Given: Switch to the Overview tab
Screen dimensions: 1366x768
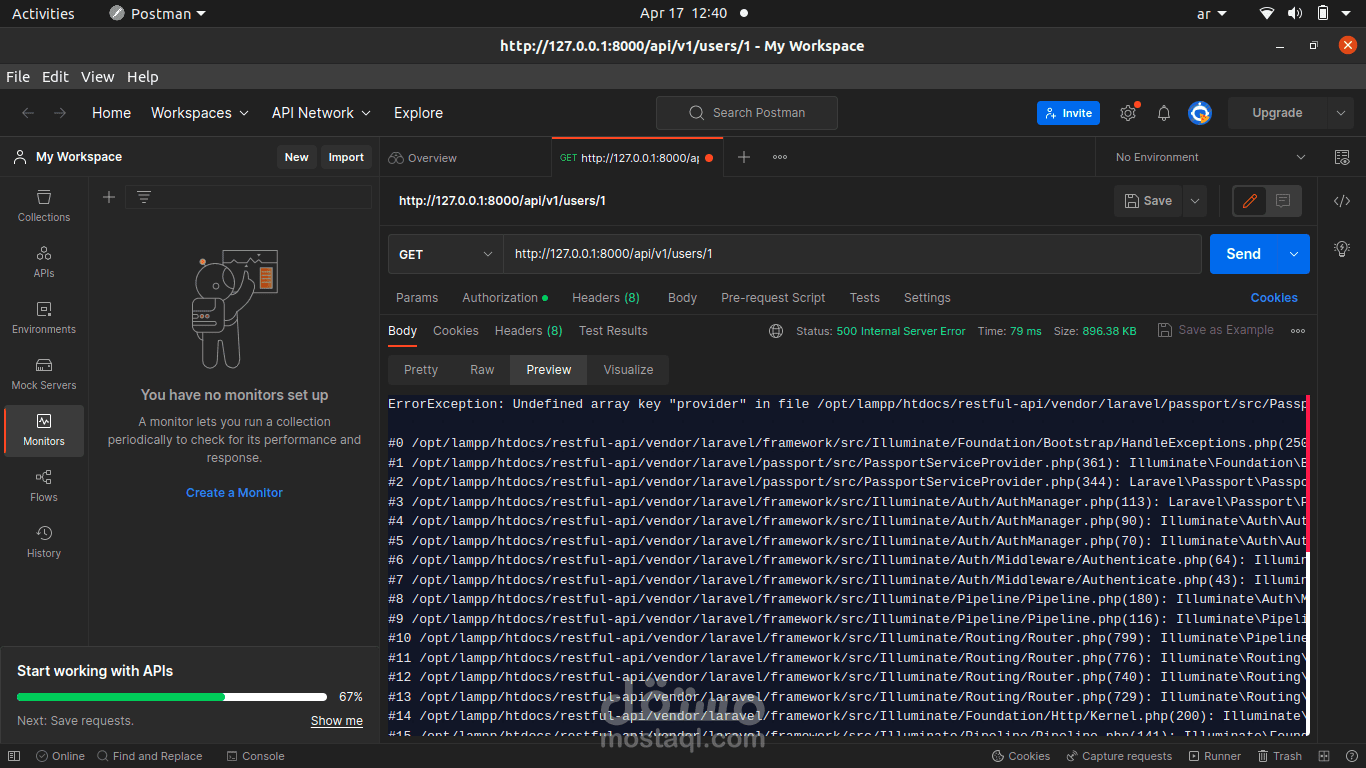Looking at the screenshot, I should (x=423, y=158).
